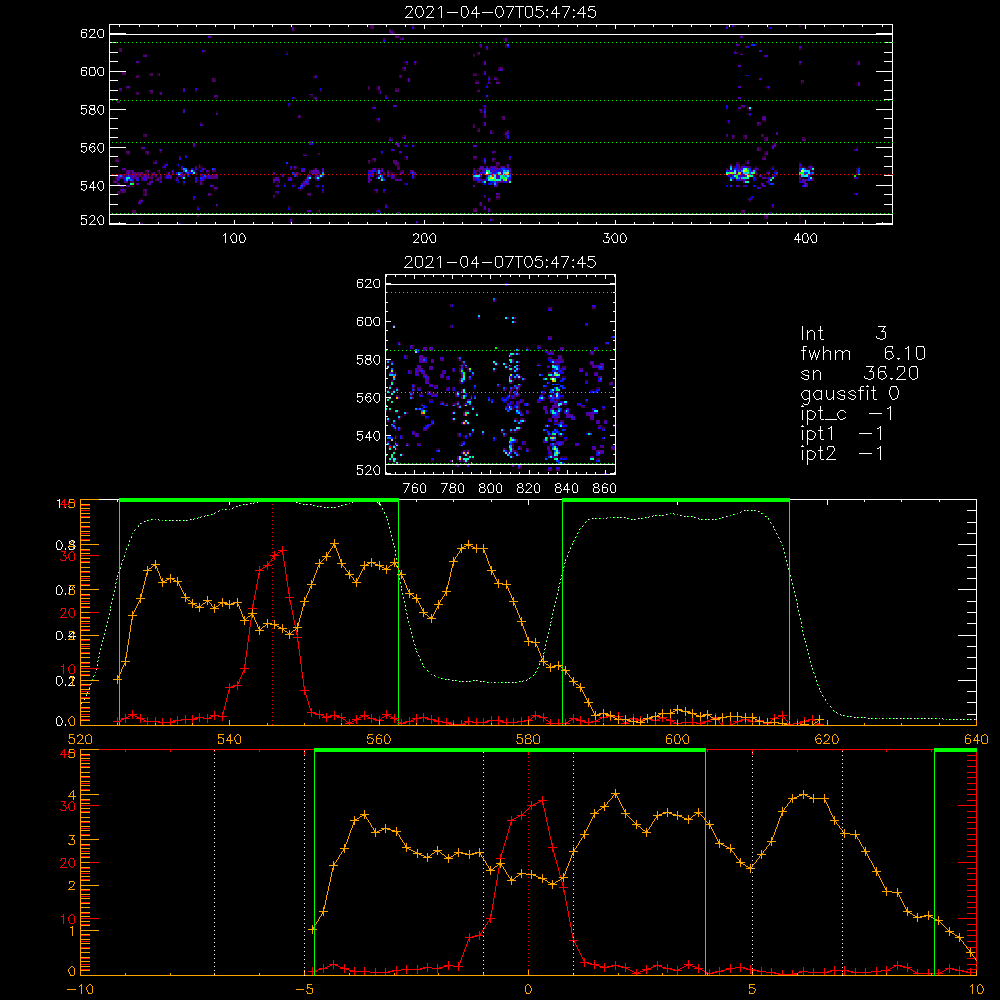Click x-axis label 300 on top plot
Viewport: 1000px width, 1000px height.
pyautogui.click(x=615, y=239)
